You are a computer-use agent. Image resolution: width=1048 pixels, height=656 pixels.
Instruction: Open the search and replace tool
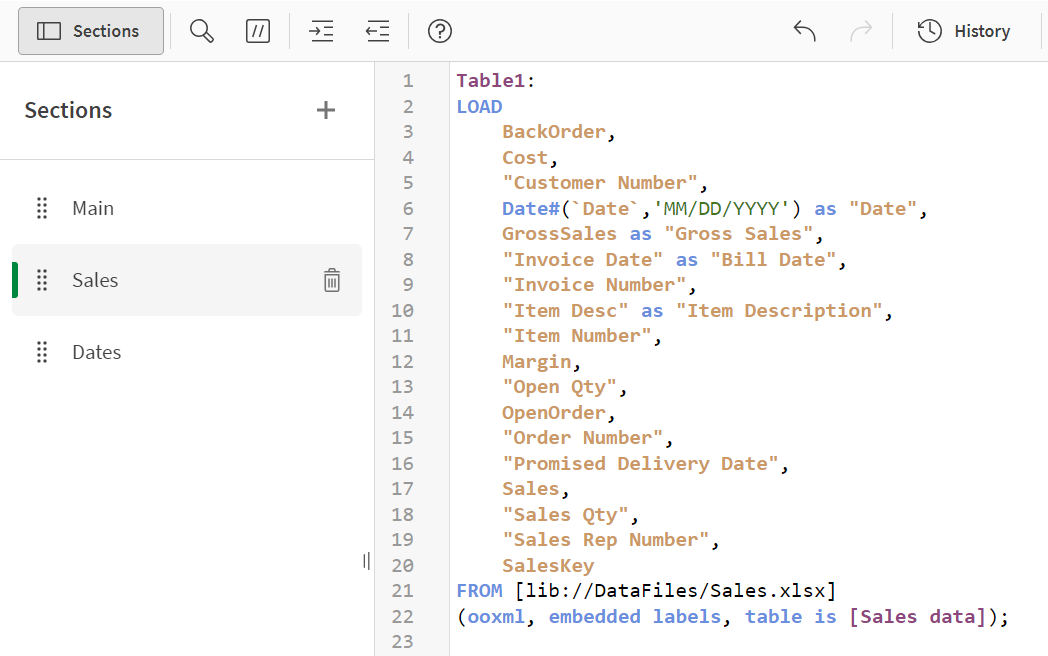click(202, 31)
